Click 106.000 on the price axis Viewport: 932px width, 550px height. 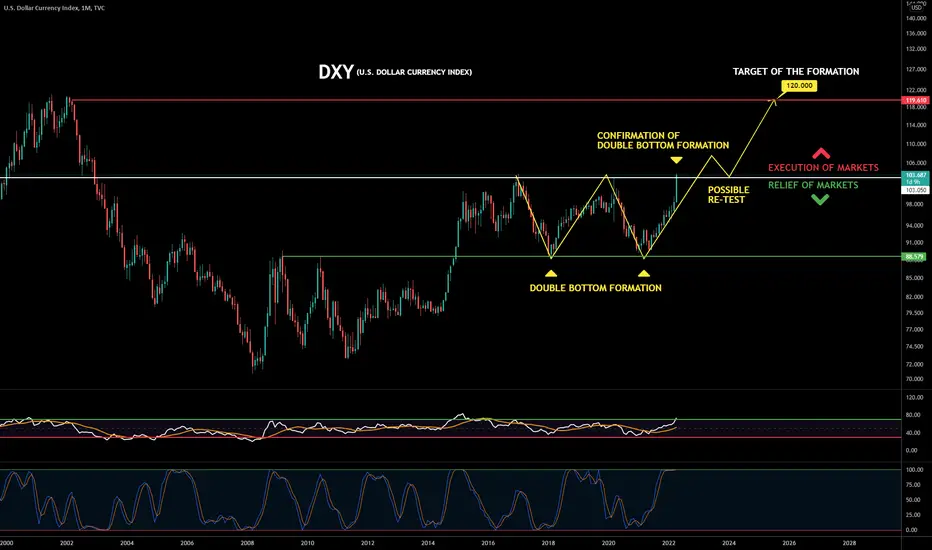click(x=916, y=163)
